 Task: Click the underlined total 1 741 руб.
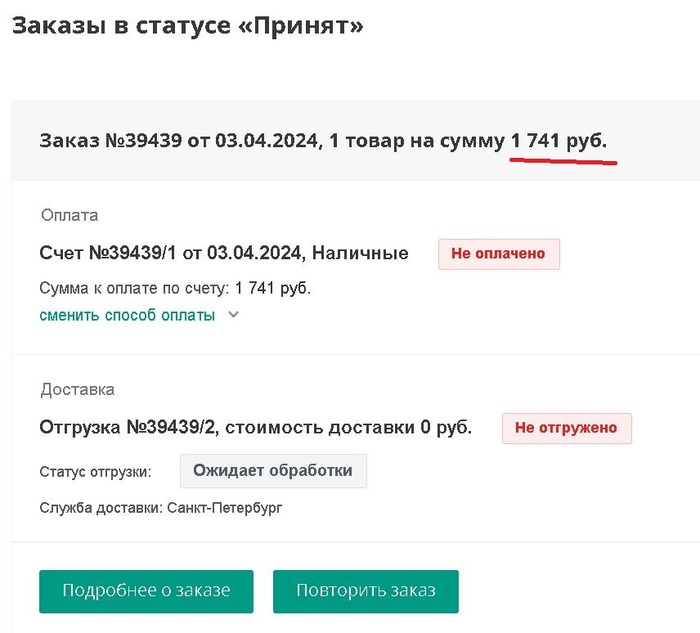[558, 141]
